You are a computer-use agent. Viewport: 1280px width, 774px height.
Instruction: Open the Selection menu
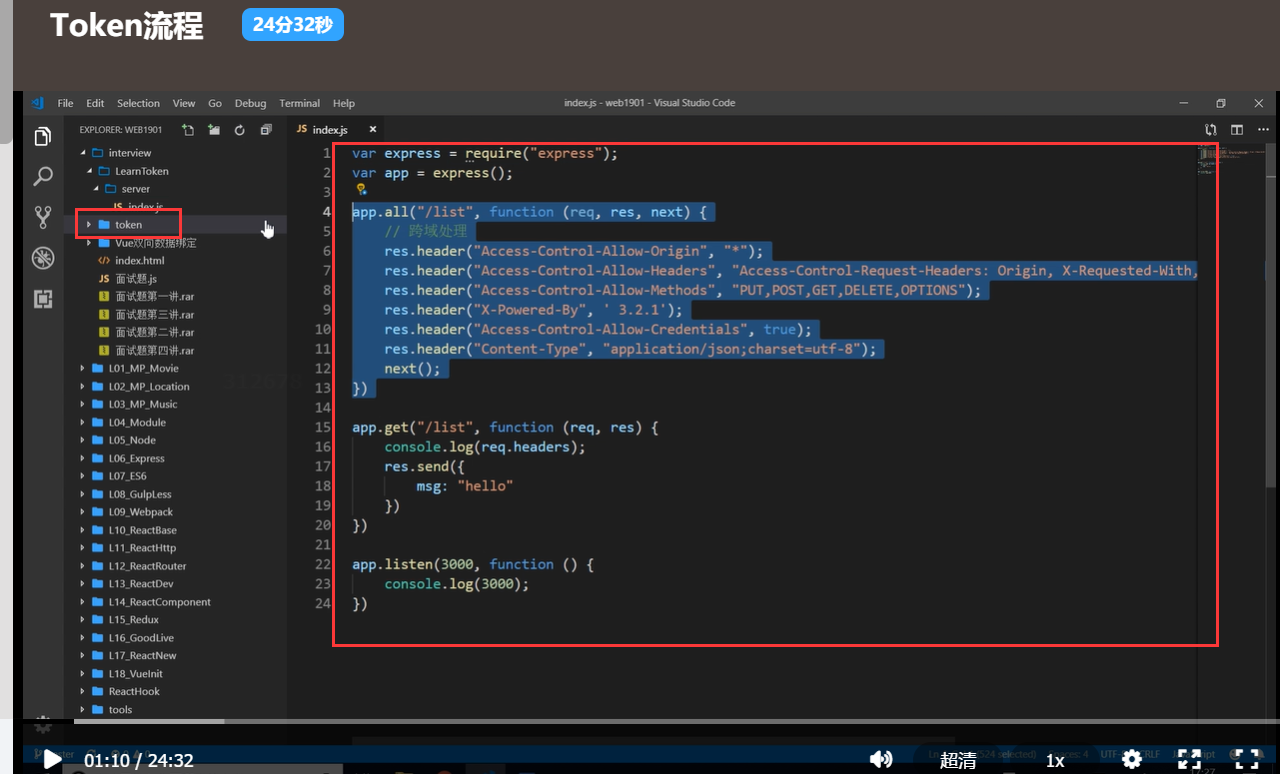(x=138, y=103)
